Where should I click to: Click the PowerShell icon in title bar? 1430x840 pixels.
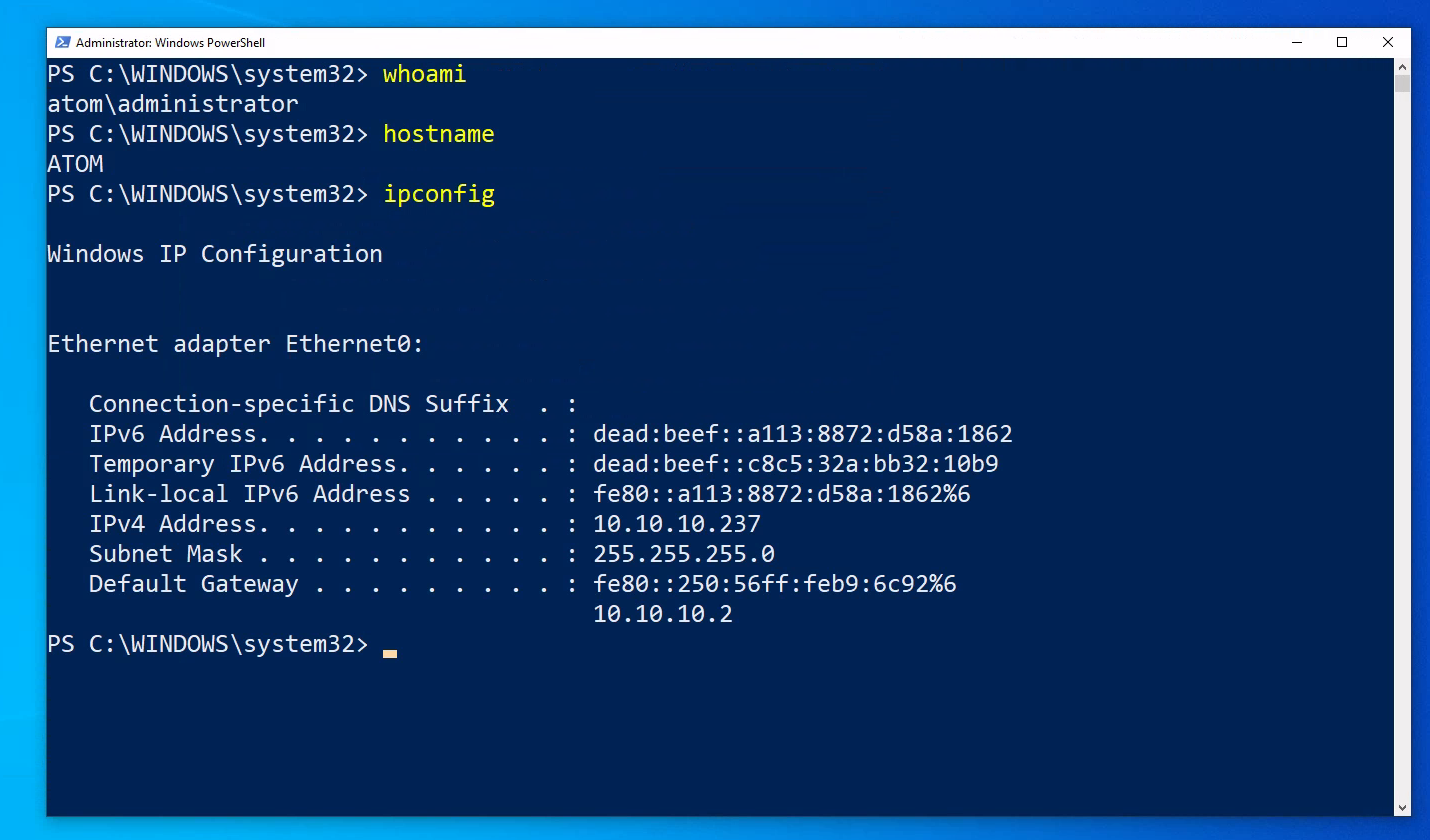click(62, 43)
